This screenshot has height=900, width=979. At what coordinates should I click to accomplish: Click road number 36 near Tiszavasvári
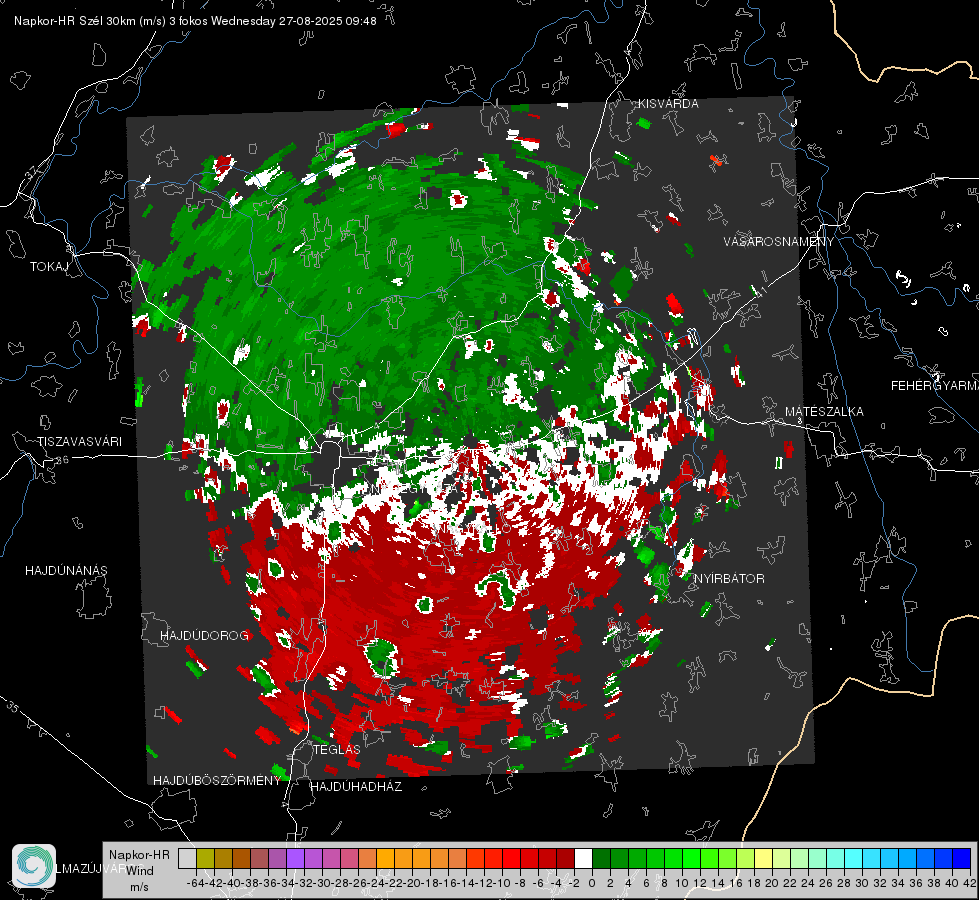click(62, 460)
